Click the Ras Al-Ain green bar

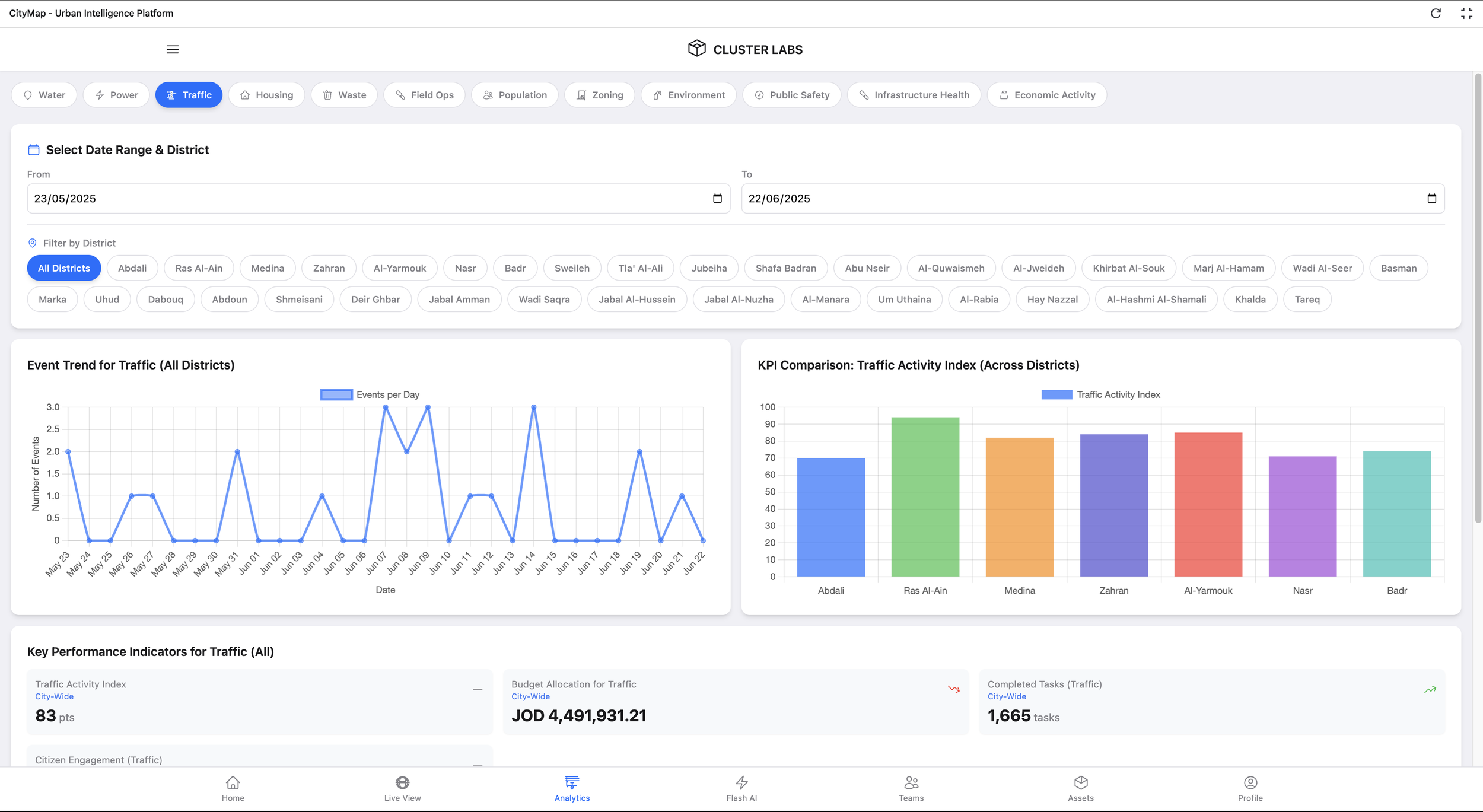point(925,497)
